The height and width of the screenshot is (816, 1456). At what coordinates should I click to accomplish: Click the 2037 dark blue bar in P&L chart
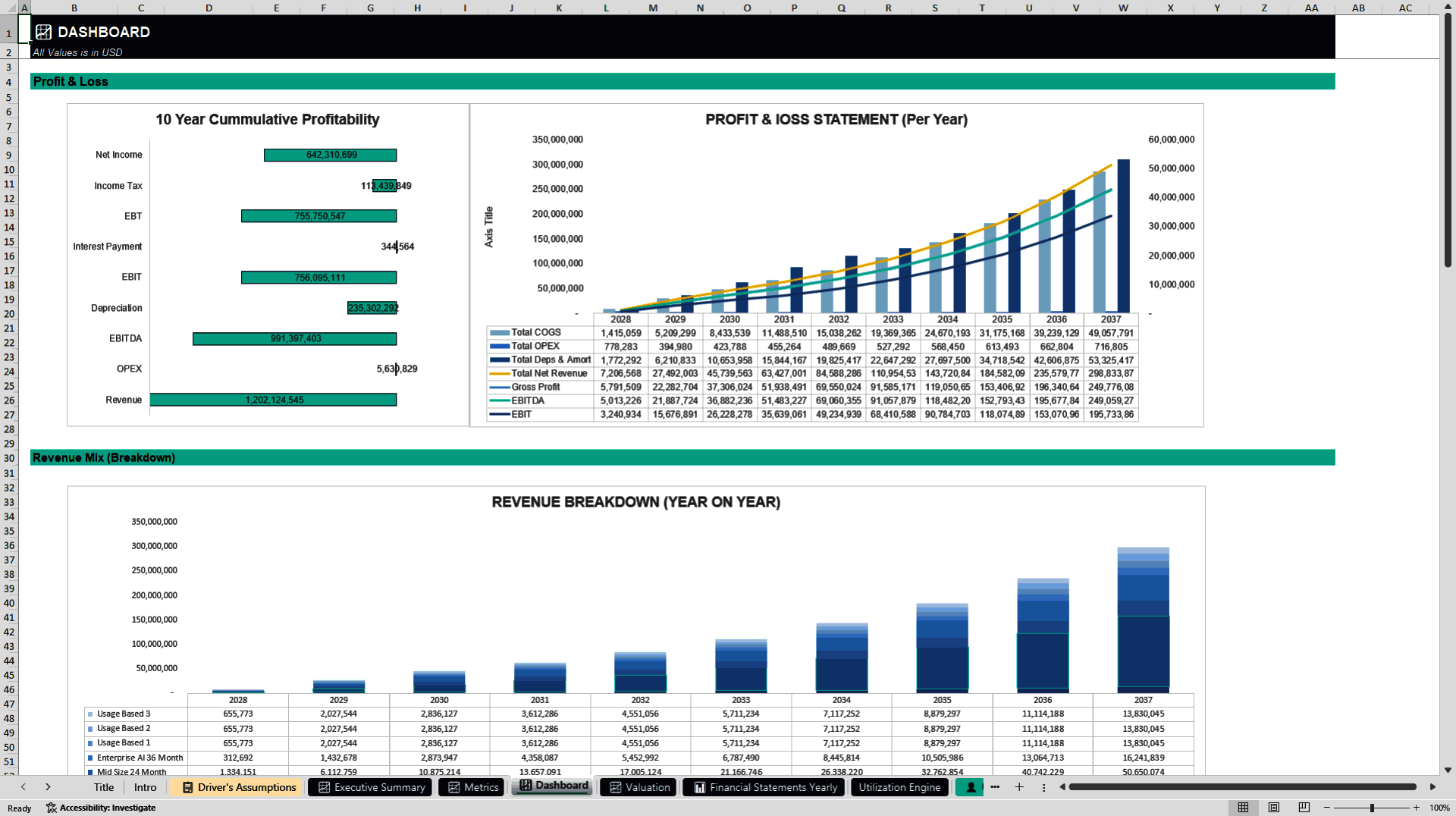tap(1124, 236)
